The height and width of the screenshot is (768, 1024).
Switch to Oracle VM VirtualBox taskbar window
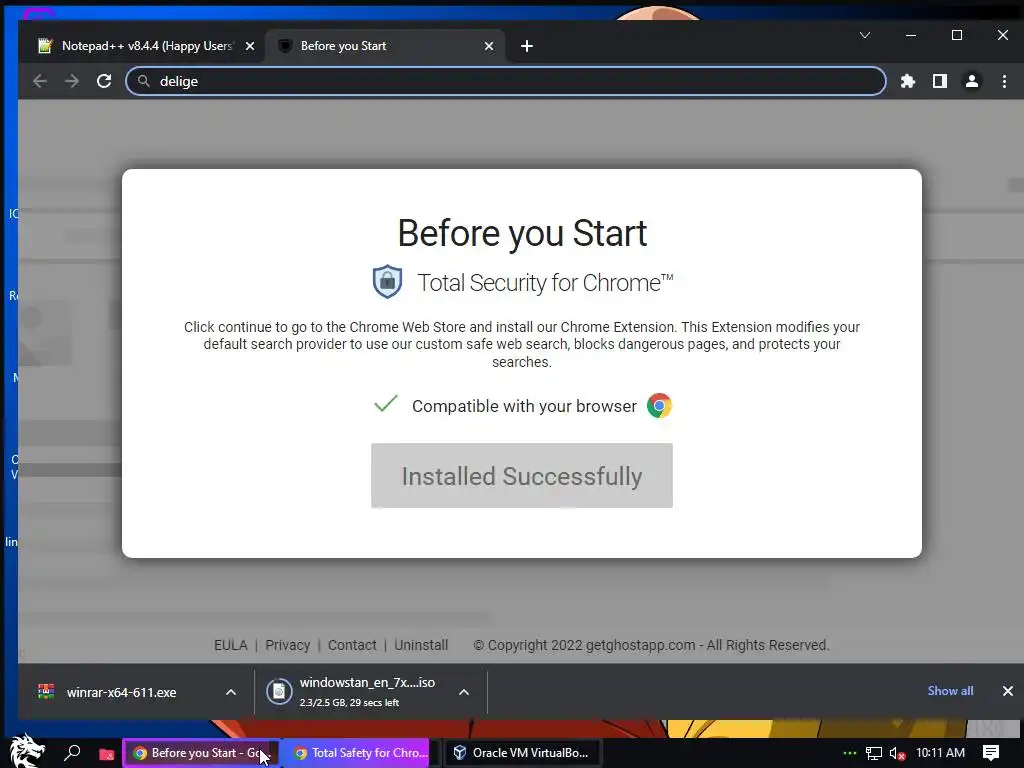pos(522,753)
